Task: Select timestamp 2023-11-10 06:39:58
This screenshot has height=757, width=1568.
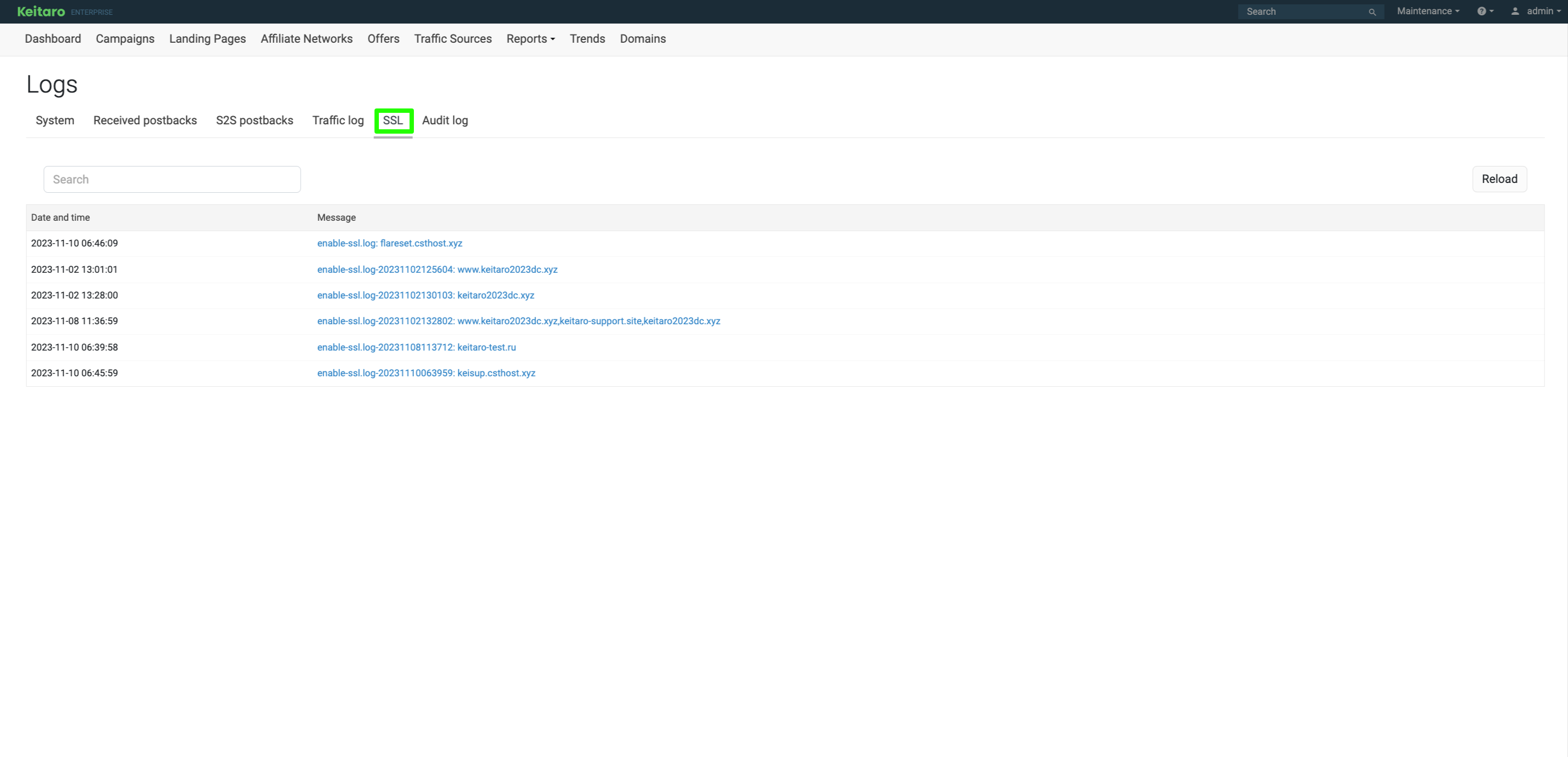Action: pos(74,347)
